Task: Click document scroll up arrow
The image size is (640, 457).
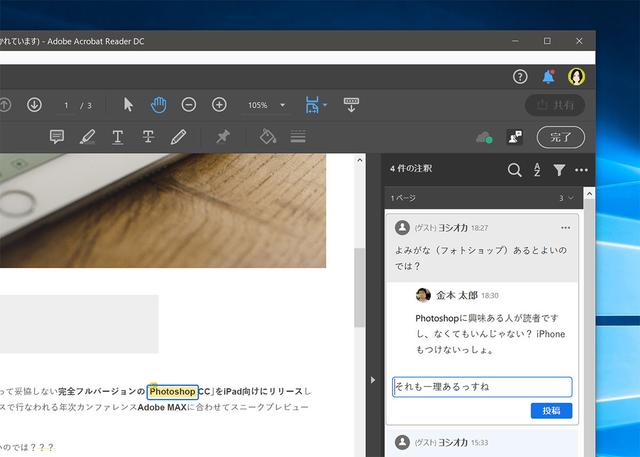Action: point(360,160)
